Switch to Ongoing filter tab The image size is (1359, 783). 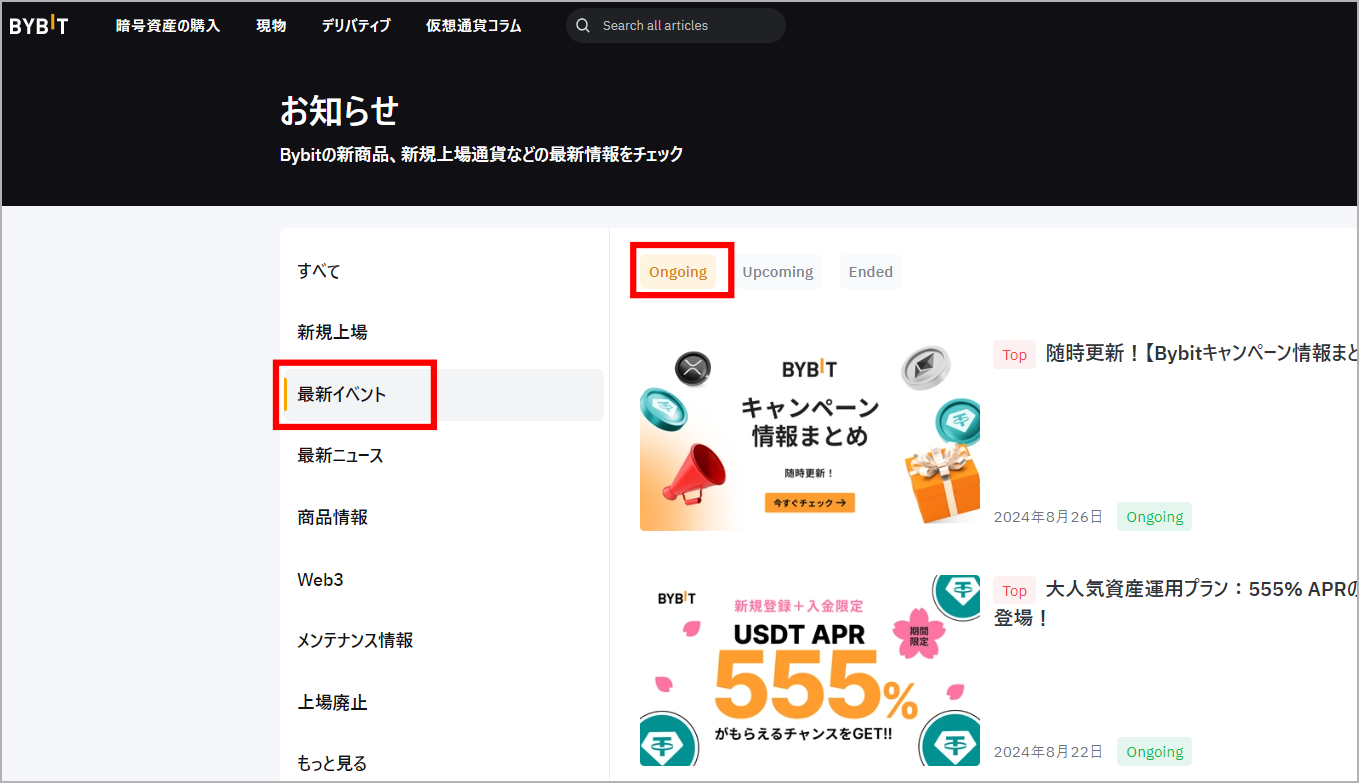tap(678, 272)
